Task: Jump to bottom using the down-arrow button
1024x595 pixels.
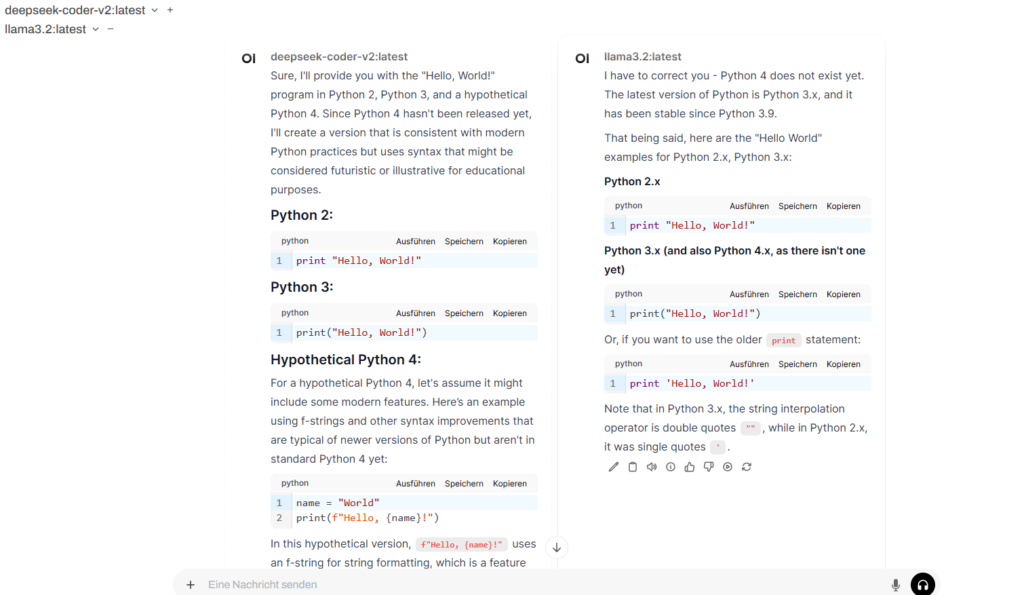Action: coord(556,548)
